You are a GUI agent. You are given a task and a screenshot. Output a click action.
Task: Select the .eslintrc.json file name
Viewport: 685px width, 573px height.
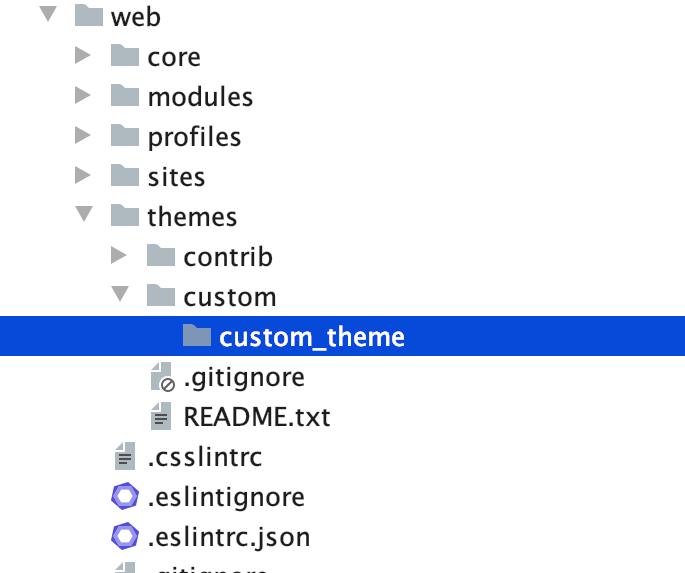point(229,537)
